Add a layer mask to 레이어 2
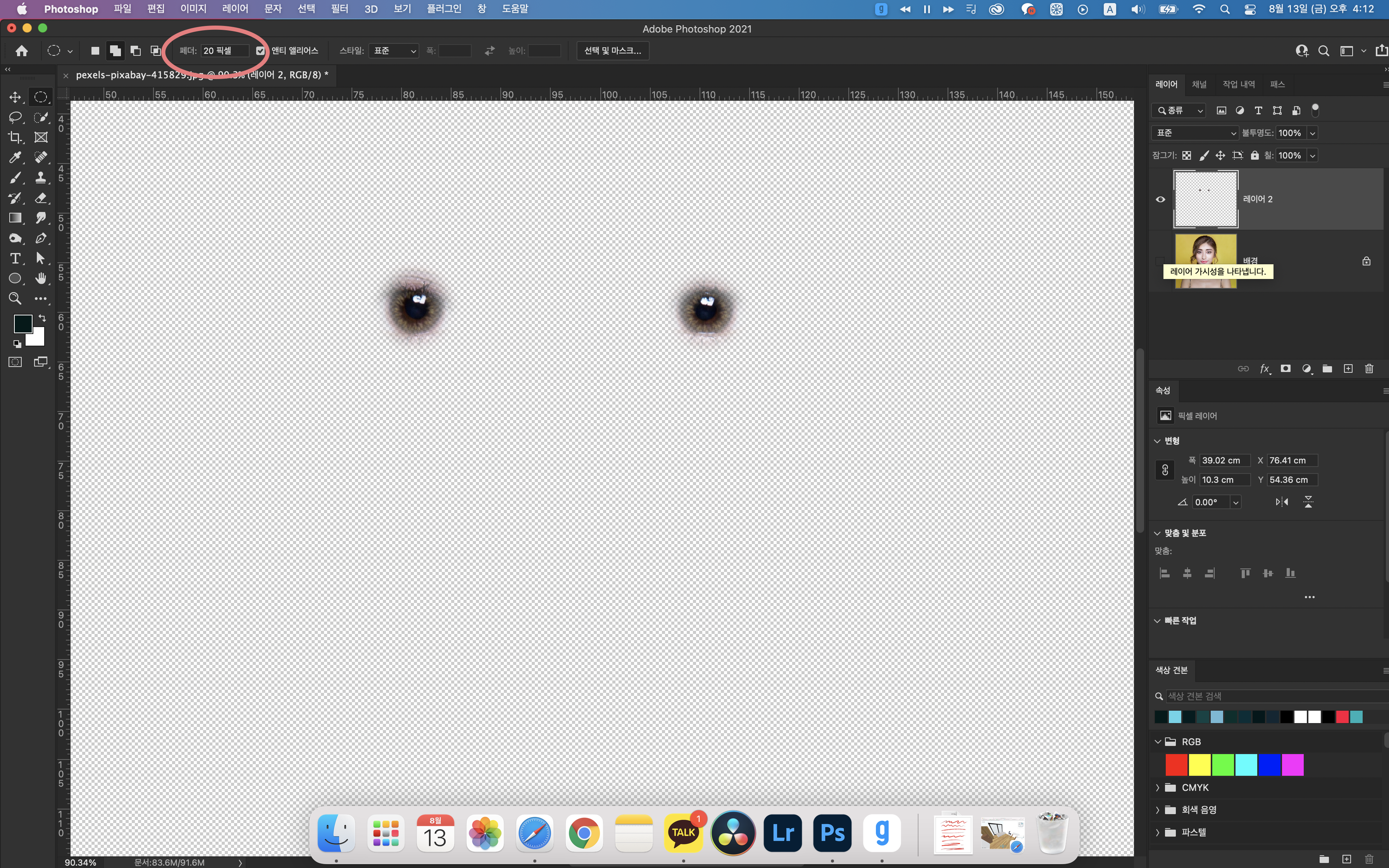The image size is (1389, 868). click(x=1286, y=369)
